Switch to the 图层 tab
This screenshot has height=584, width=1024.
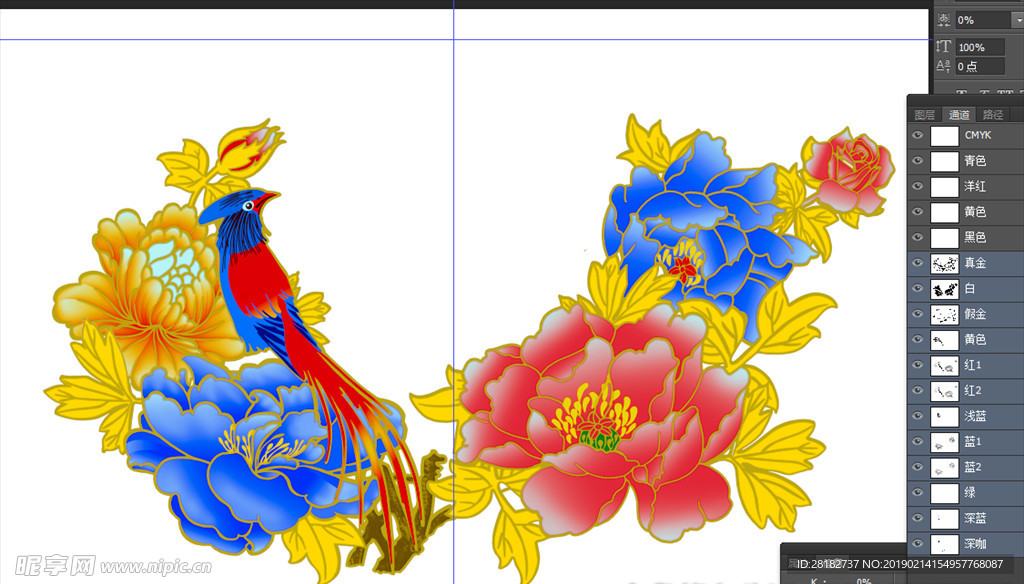pyautogui.click(x=925, y=115)
